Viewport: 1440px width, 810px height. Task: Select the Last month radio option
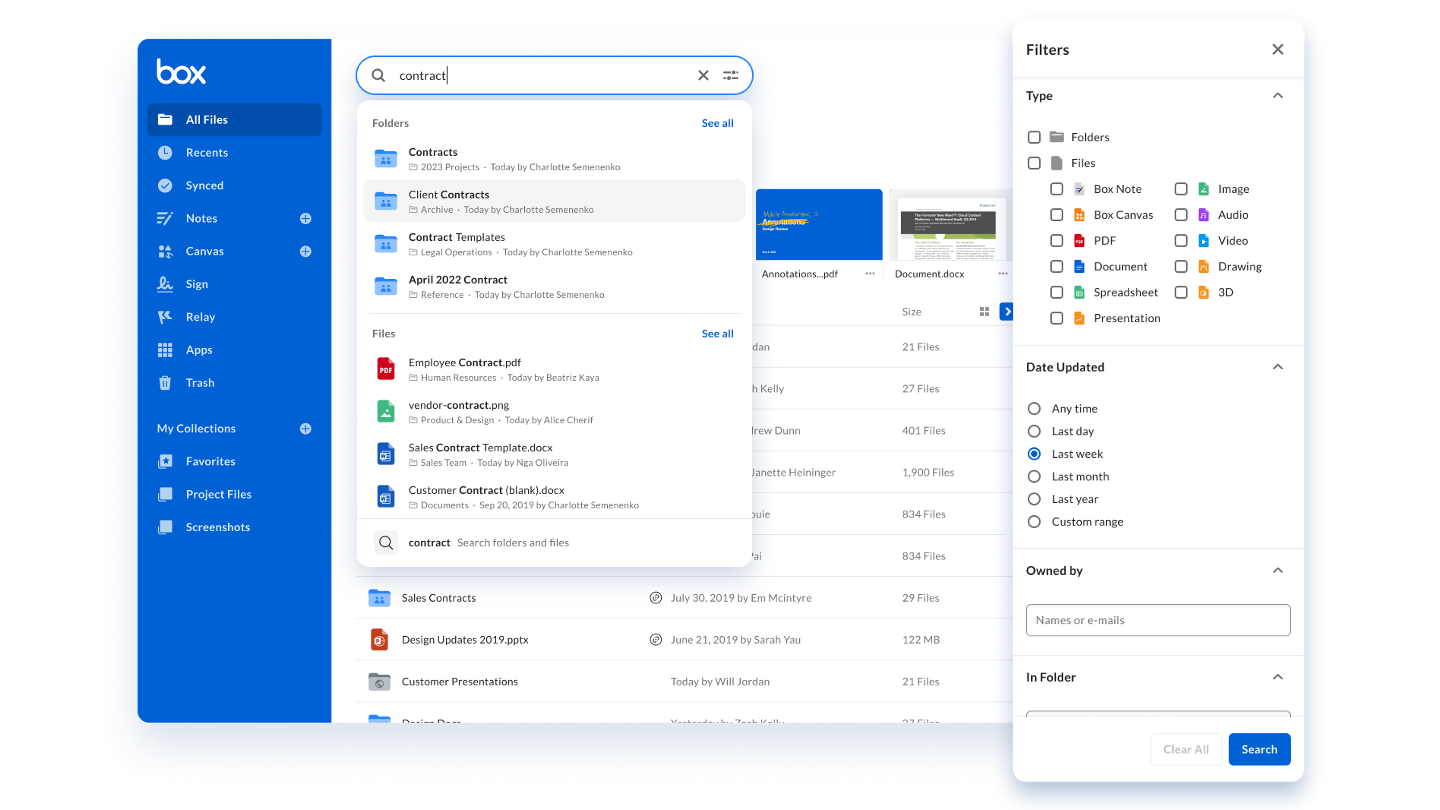point(1034,477)
